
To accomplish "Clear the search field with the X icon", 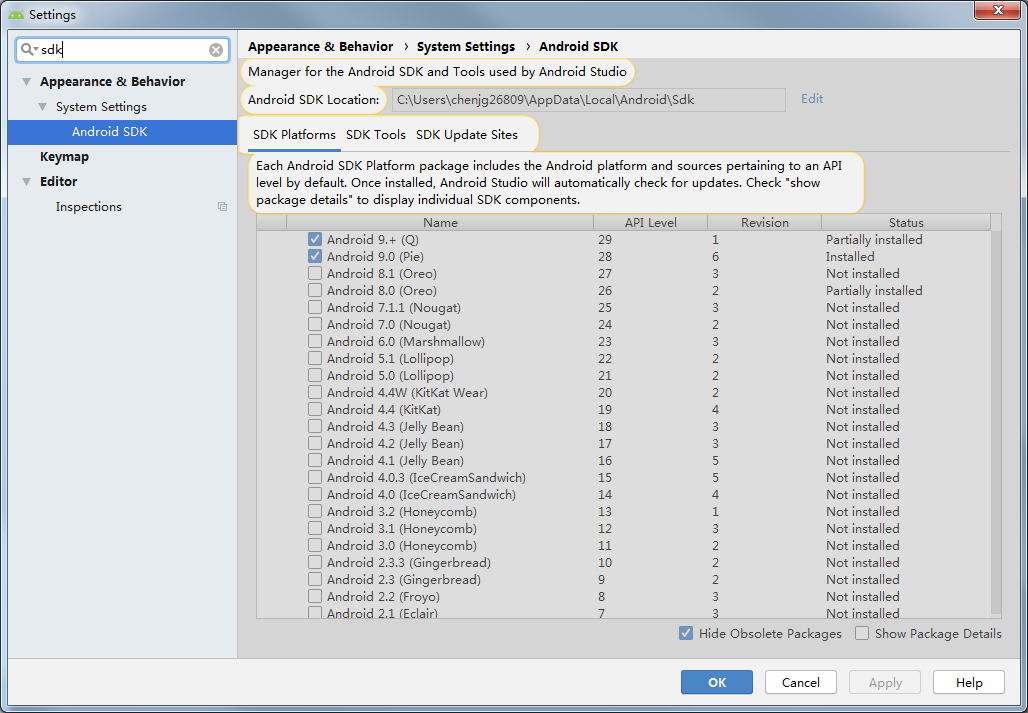I will coord(216,50).
